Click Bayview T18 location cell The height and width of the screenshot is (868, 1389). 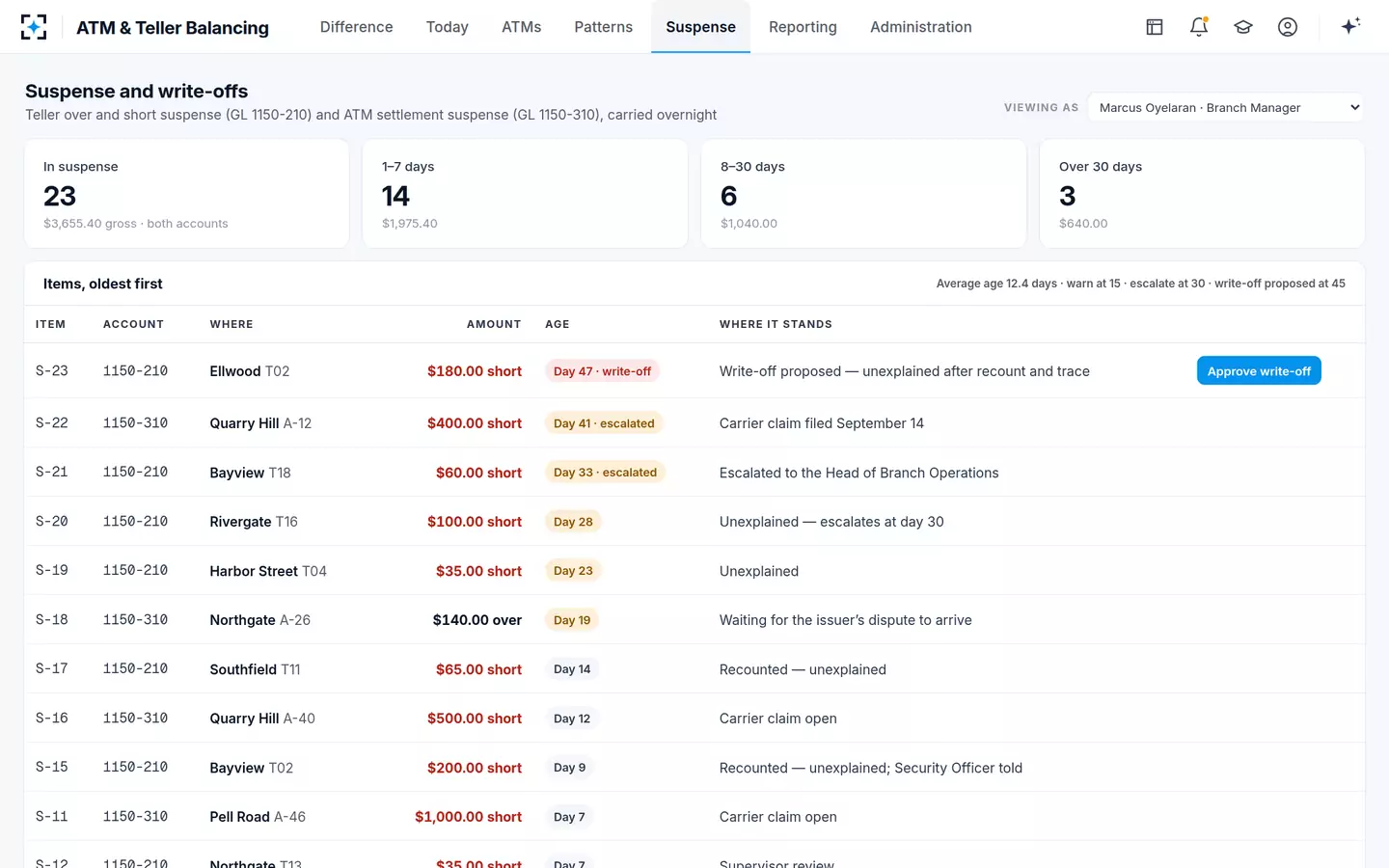250,473
